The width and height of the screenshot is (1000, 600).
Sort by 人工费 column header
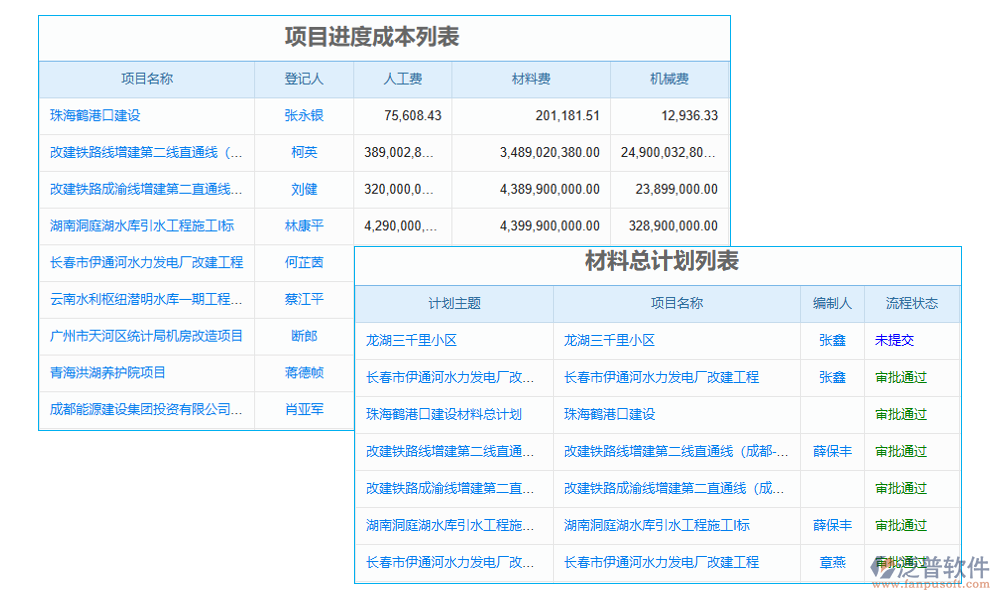402,79
